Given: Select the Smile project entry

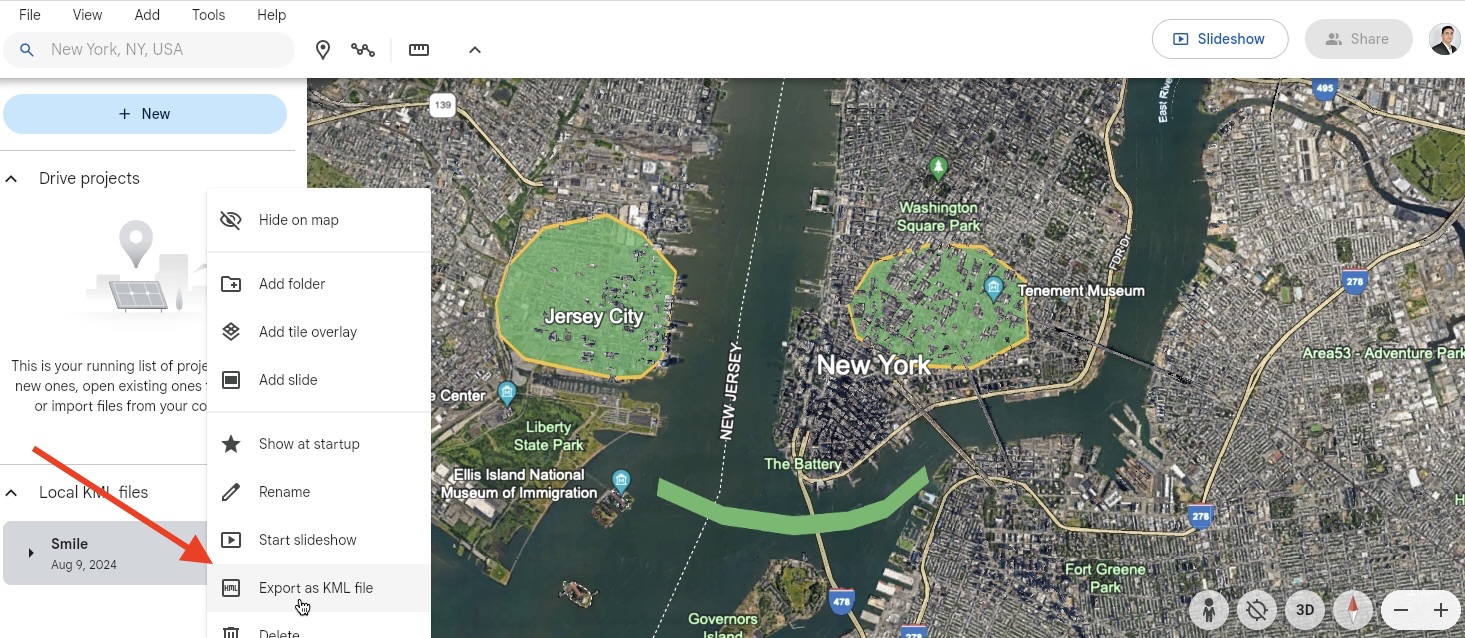Looking at the screenshot, I should [x=105, y=553].
